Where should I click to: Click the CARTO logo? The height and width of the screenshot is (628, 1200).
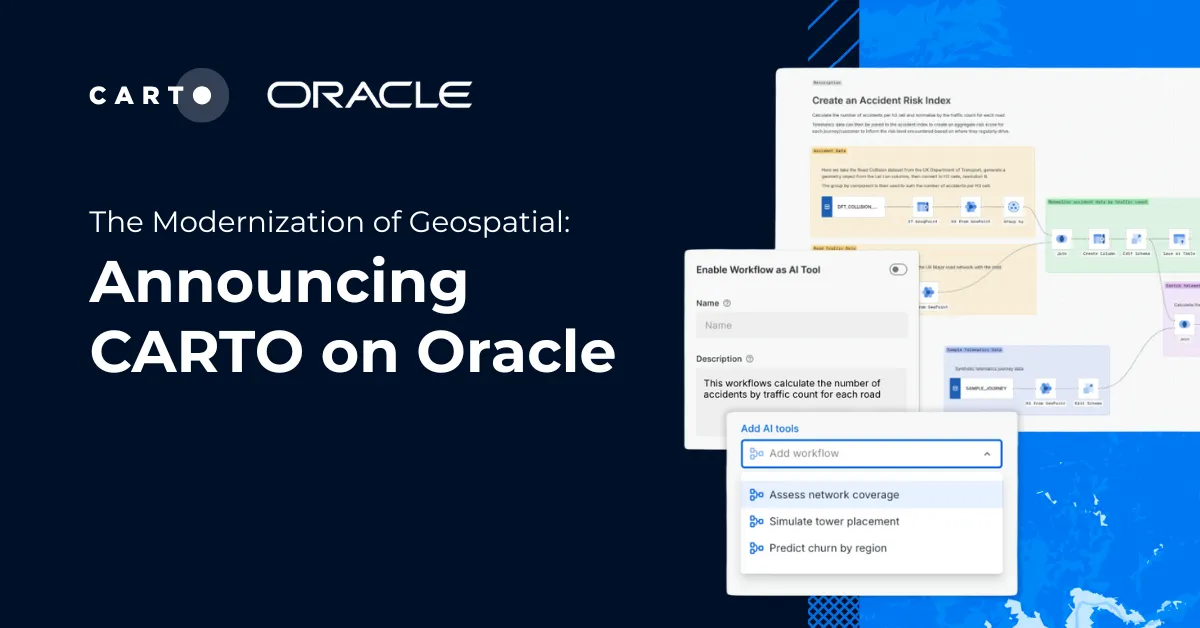pos(158,95)
